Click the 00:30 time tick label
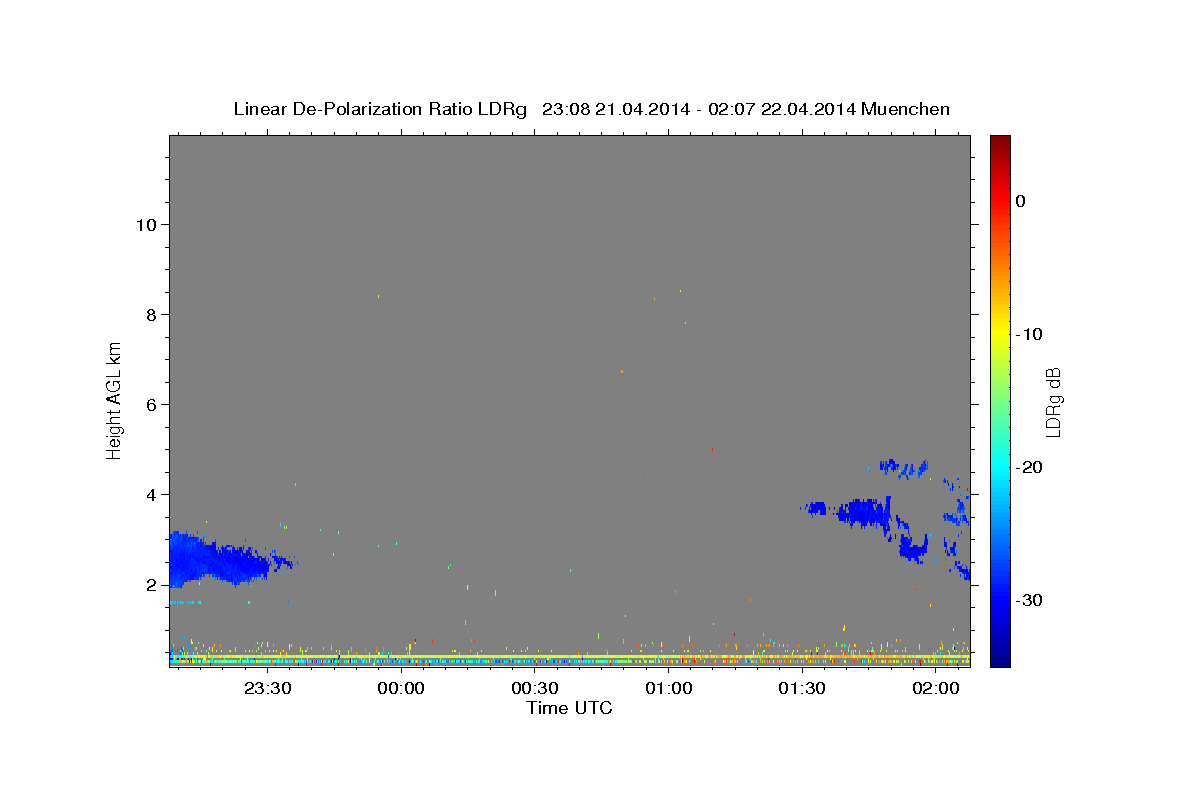 coord(535,688)
